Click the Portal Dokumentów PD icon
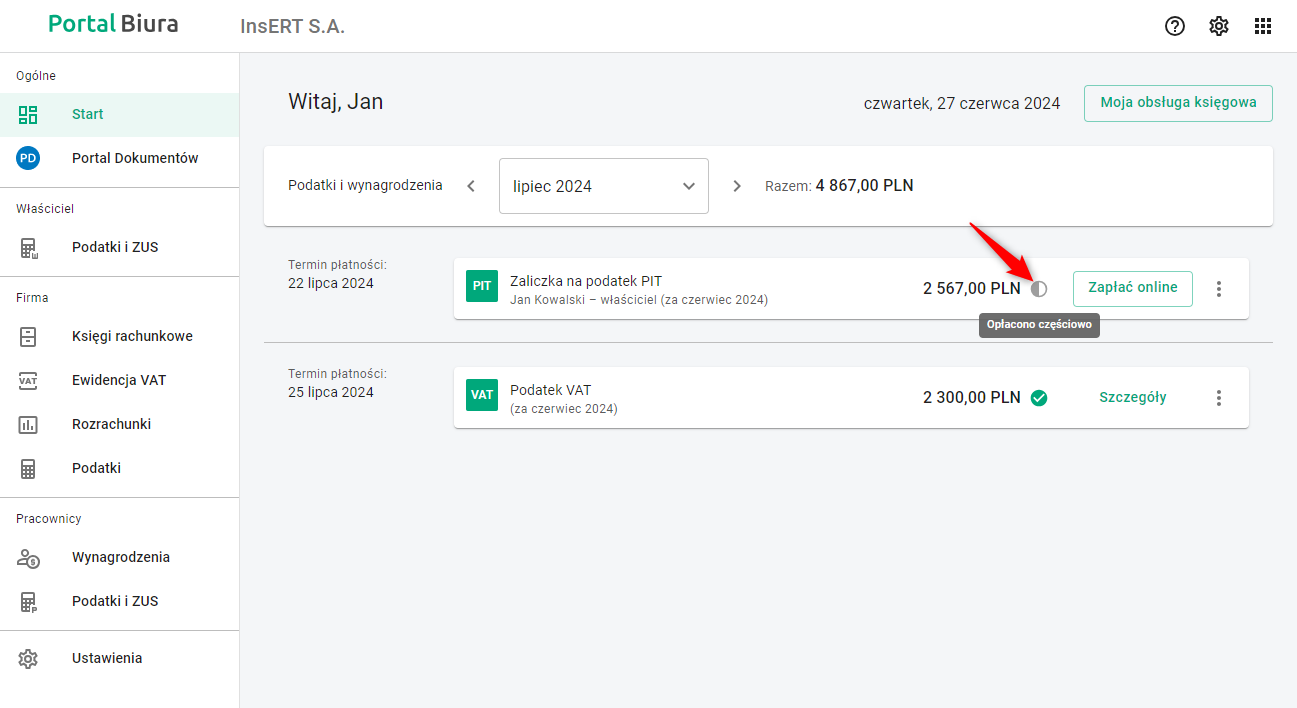This screenshot has height=708, width=1297. coord(28,158)
